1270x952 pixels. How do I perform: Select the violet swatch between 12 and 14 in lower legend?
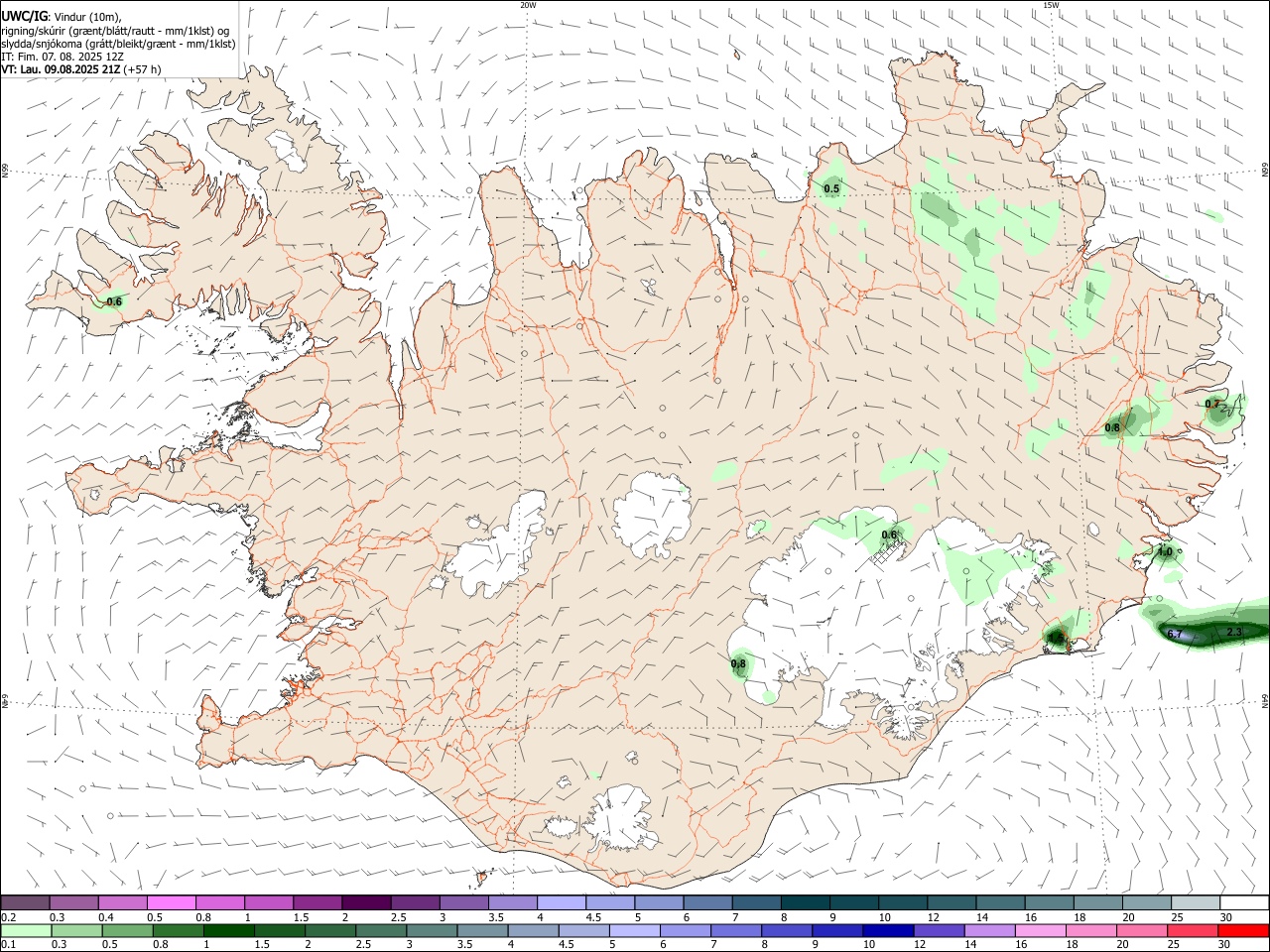coord(940,930)
